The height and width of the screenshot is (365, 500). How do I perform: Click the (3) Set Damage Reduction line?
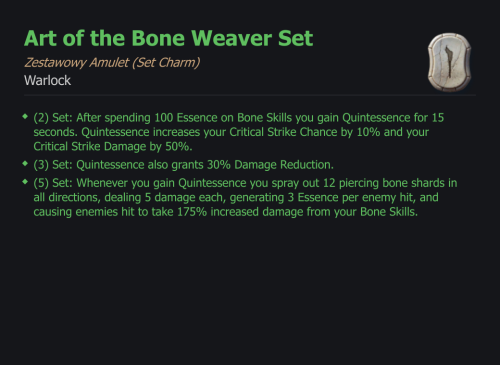[183, 165]
